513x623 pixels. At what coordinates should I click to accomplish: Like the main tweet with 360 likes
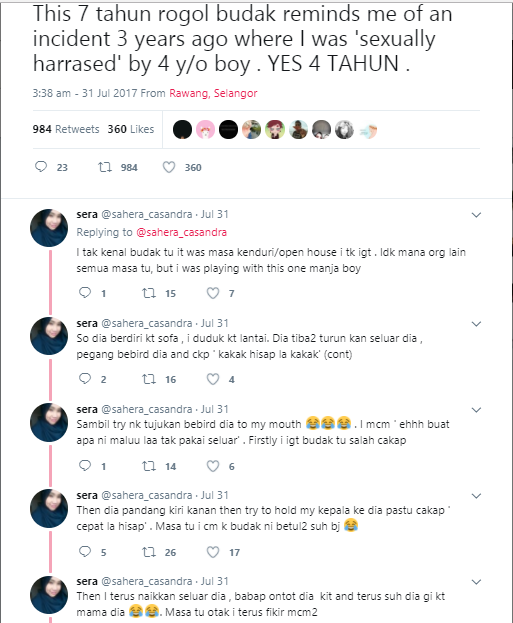pos(169,167)
